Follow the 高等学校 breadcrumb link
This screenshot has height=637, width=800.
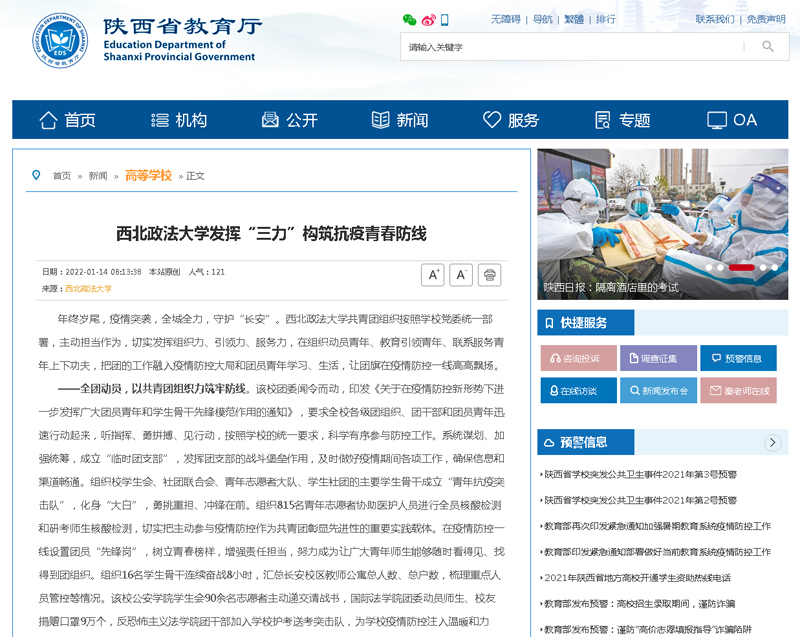click(148, 175)
